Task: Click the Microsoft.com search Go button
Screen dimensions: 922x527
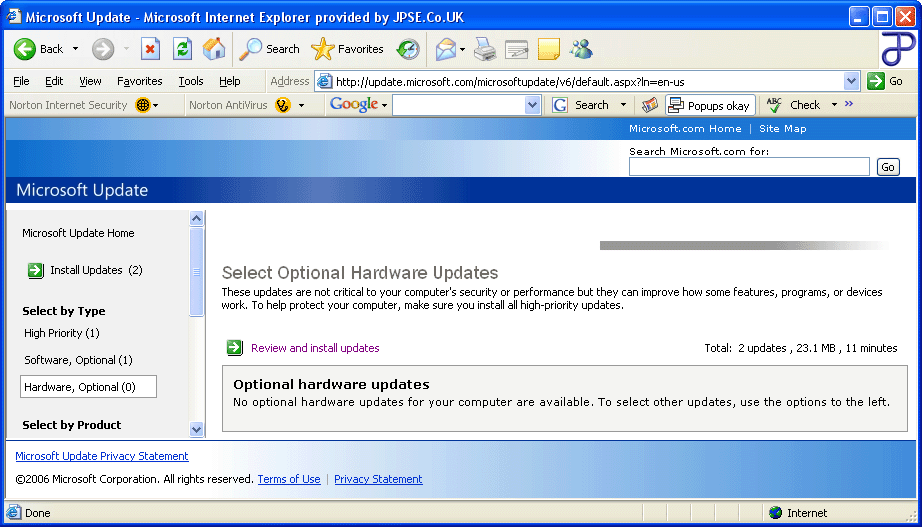Action: [888, 167]
